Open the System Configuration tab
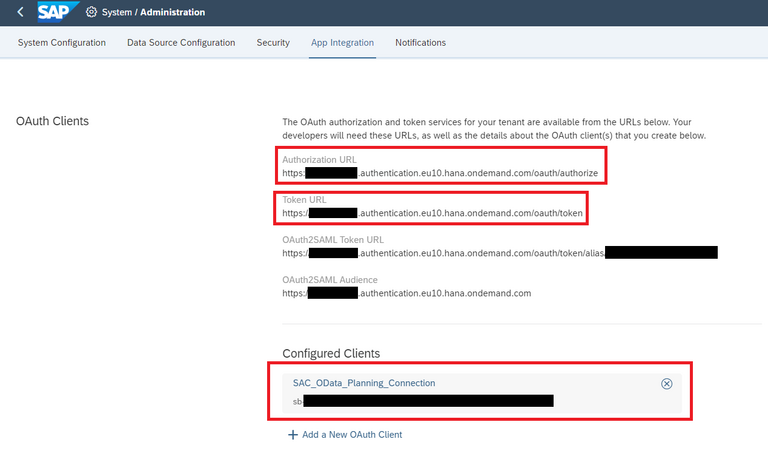The height and width of the screenshot is (459, 768). [62, 43]
